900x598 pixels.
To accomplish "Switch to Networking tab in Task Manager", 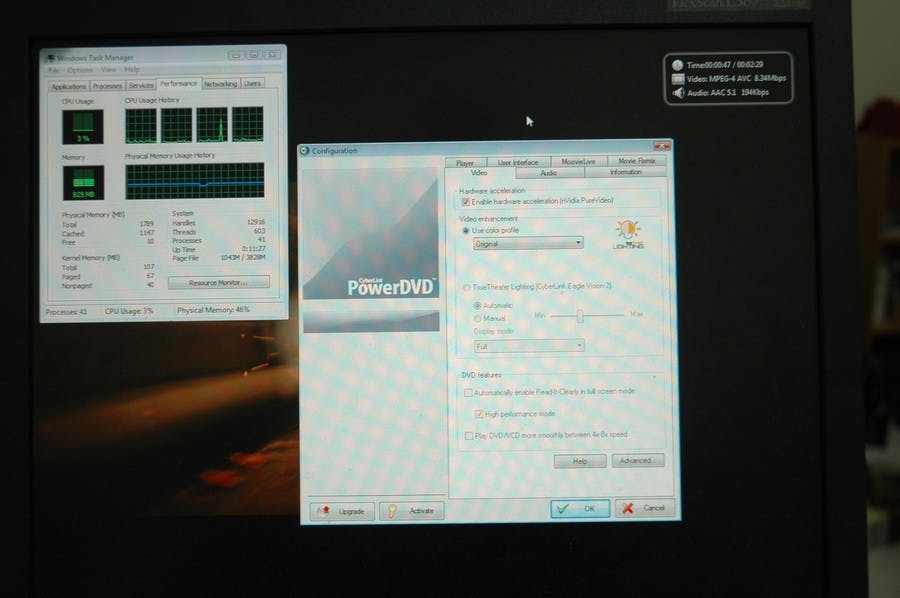I will (x=220, y=84).
